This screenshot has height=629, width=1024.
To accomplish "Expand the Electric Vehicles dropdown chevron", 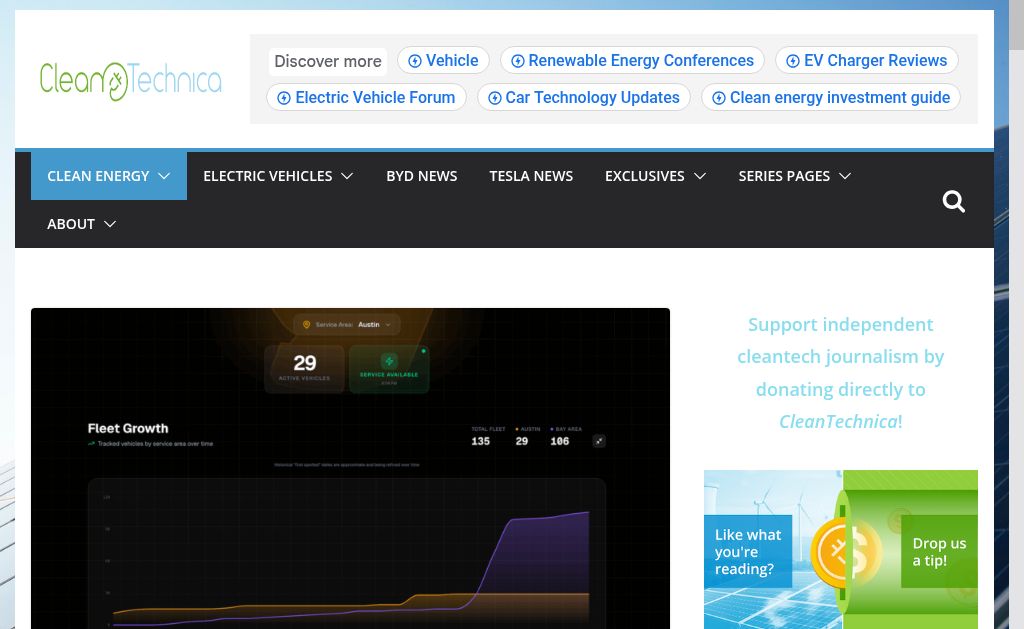I will click(x=347, y=176).
